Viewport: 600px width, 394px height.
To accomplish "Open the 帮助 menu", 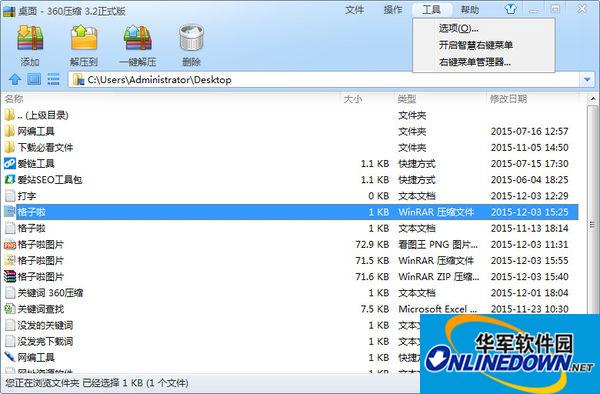I will (x=470, y=10).
